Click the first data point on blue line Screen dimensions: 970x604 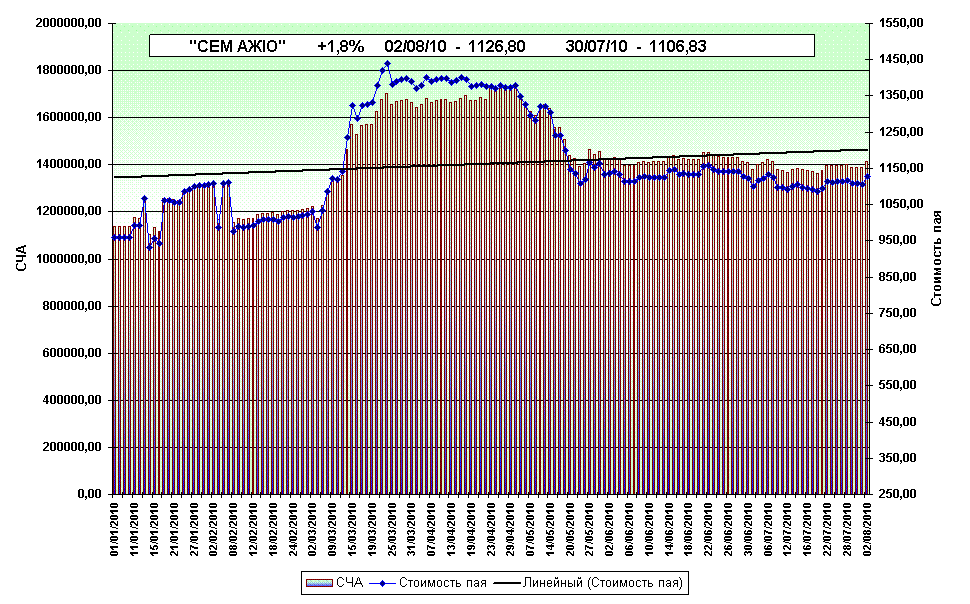[114, 237]
